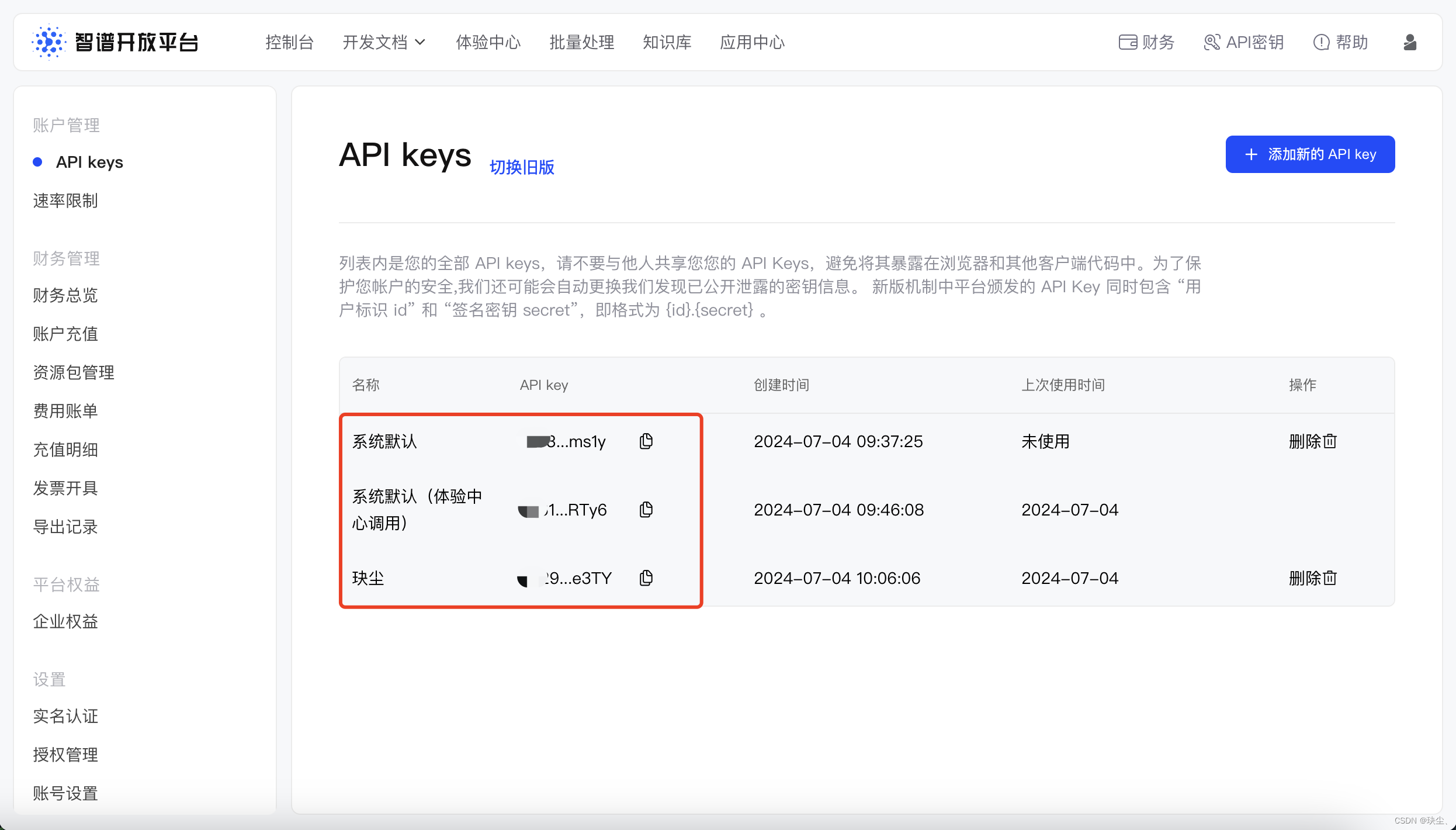Open the API密钥 key icon link
Viewport: 1456px width, 830px height.
click(x=1243, y=42)
